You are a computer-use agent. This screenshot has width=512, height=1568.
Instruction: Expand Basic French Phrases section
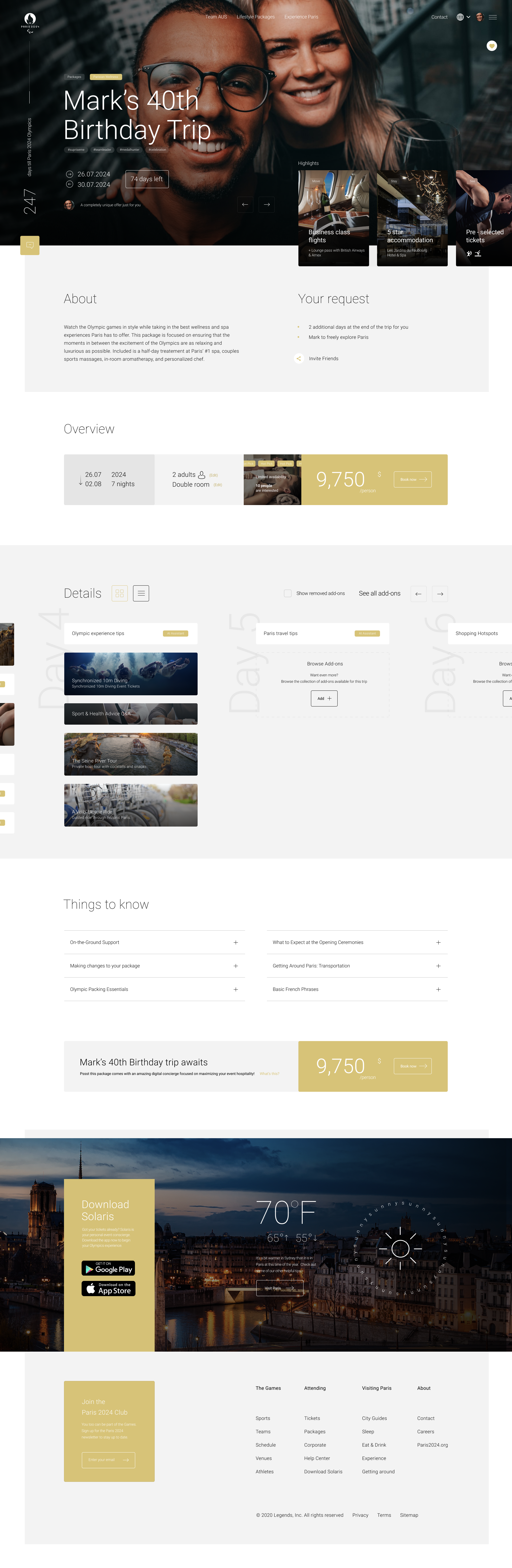point(438,989)
